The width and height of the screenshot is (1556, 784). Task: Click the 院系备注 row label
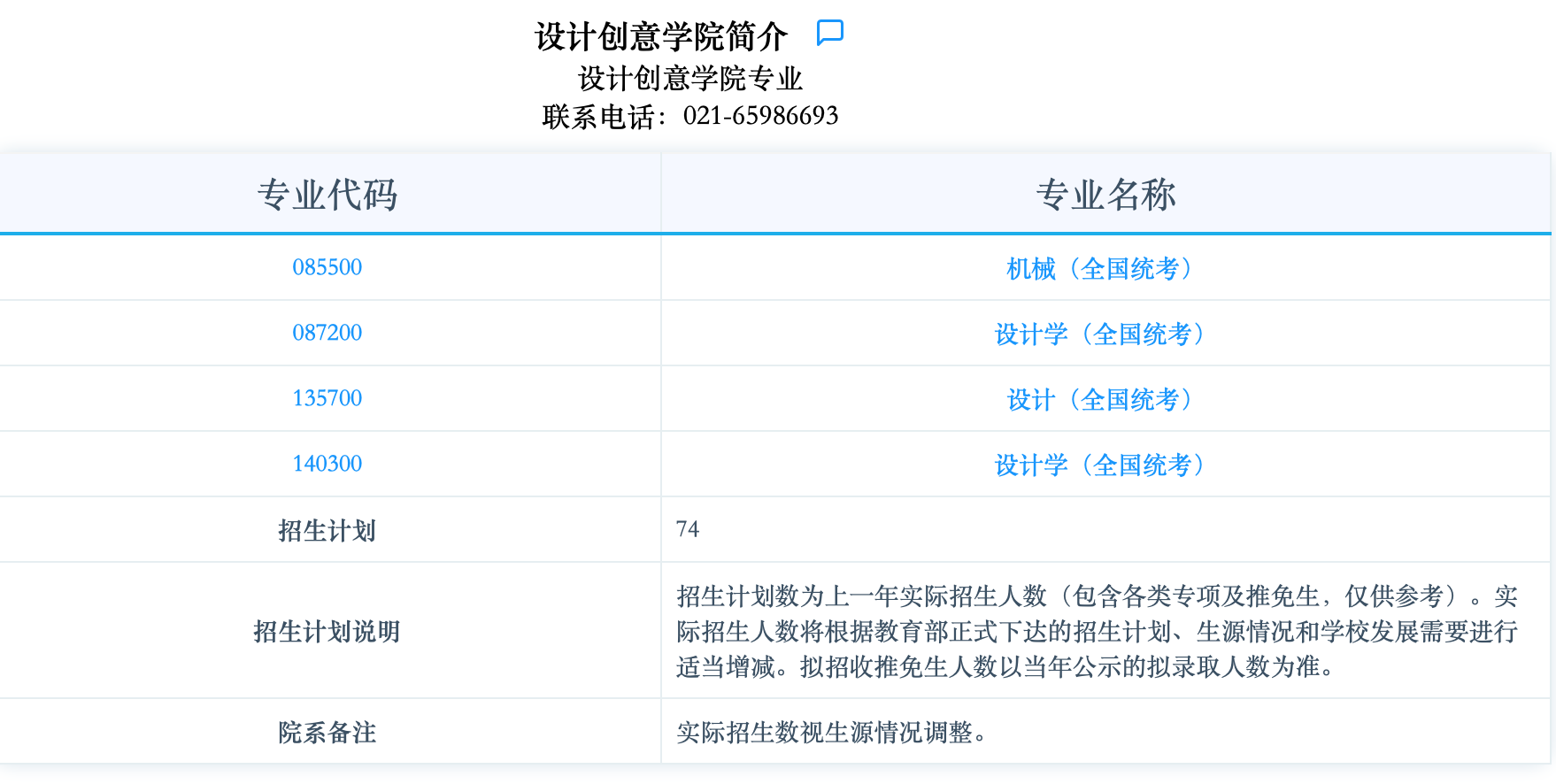coord(327,732)
